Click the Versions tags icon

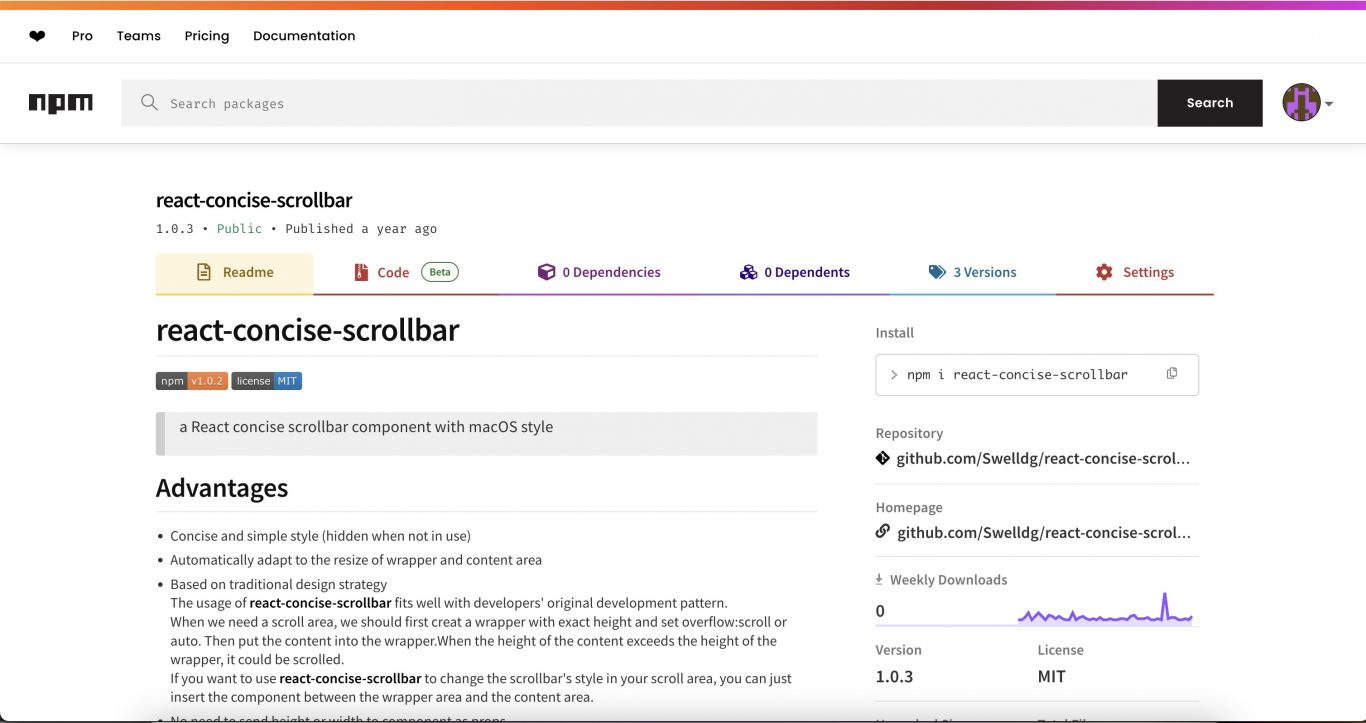click(937, 272)
